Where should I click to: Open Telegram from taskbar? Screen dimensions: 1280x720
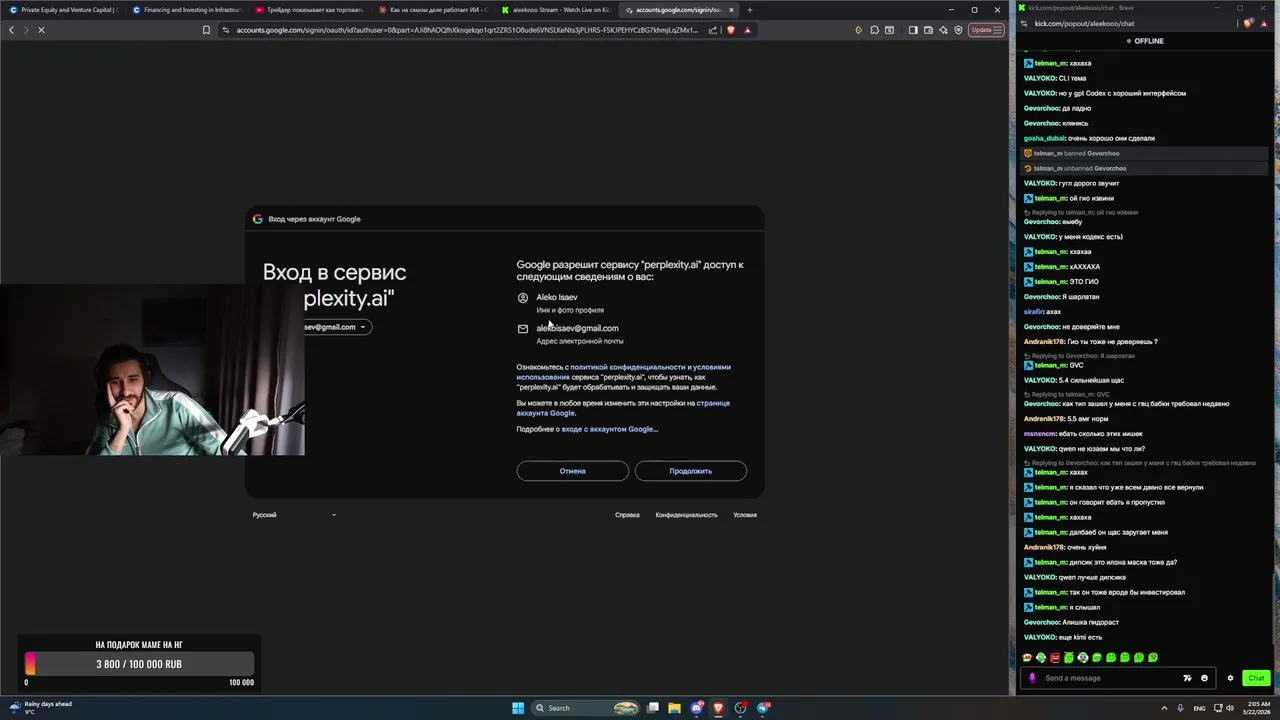[x=764, y=708]
